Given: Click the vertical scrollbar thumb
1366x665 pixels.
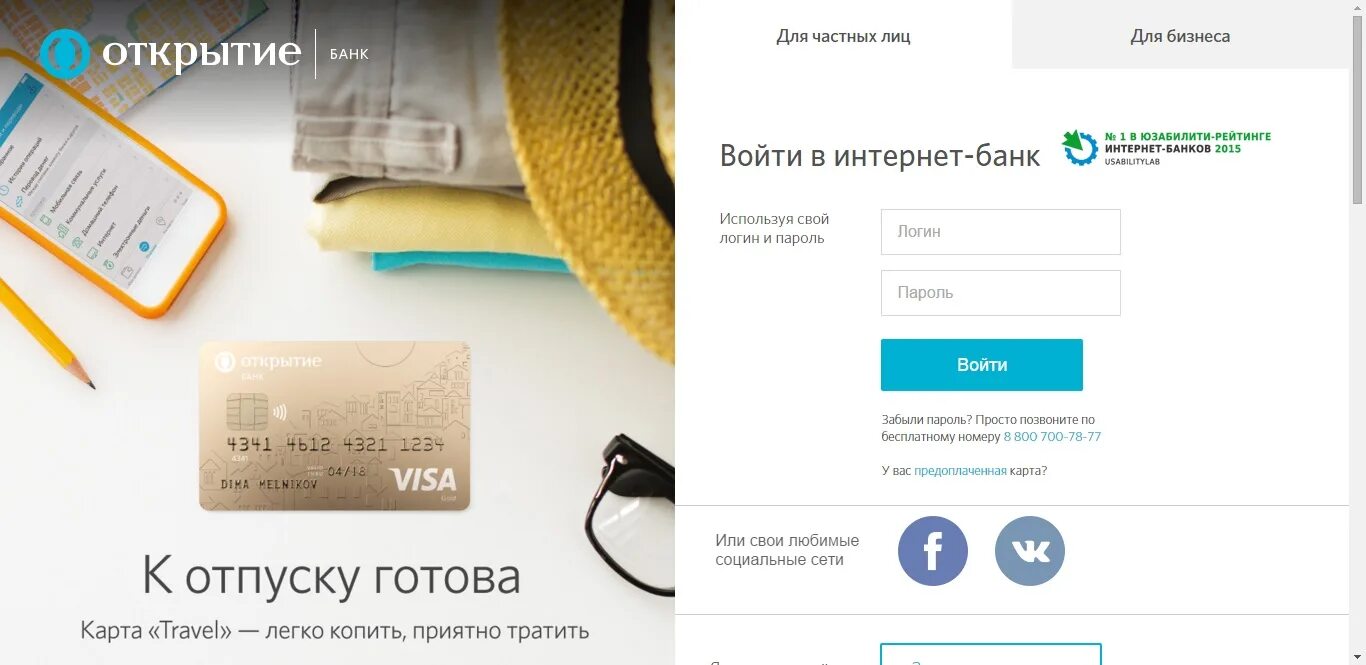Looking at the screenshot, I should tap(1357, 112).
